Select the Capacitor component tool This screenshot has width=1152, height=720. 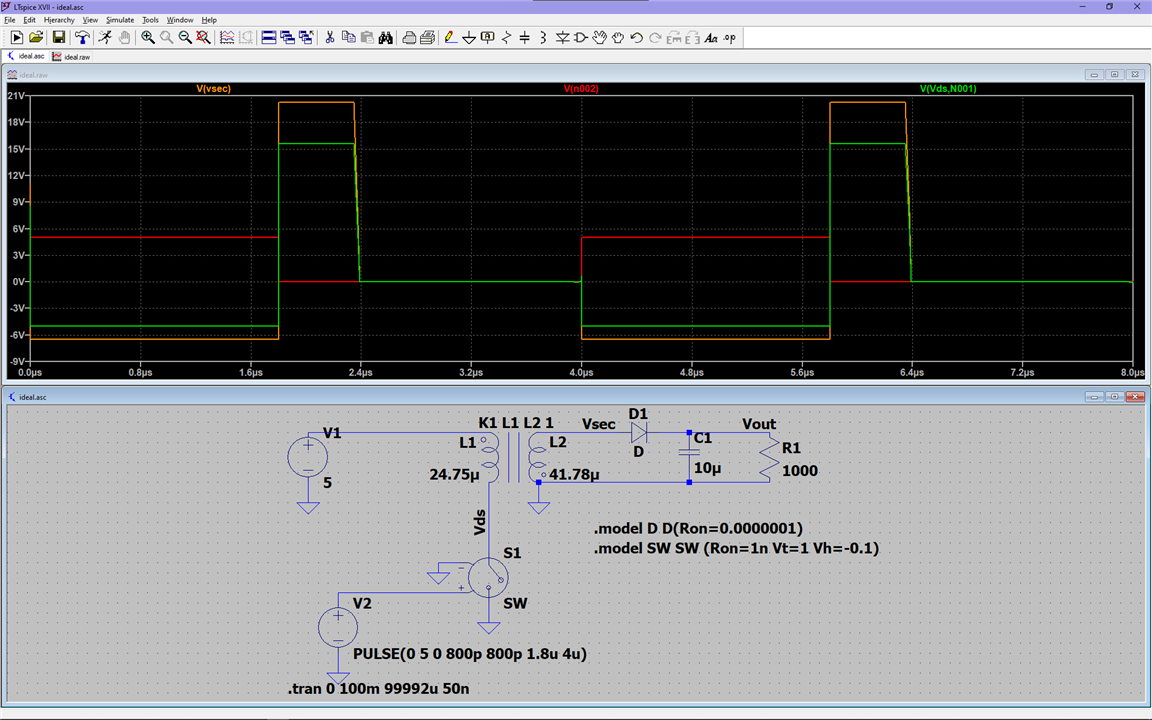[x=525, y=38]
